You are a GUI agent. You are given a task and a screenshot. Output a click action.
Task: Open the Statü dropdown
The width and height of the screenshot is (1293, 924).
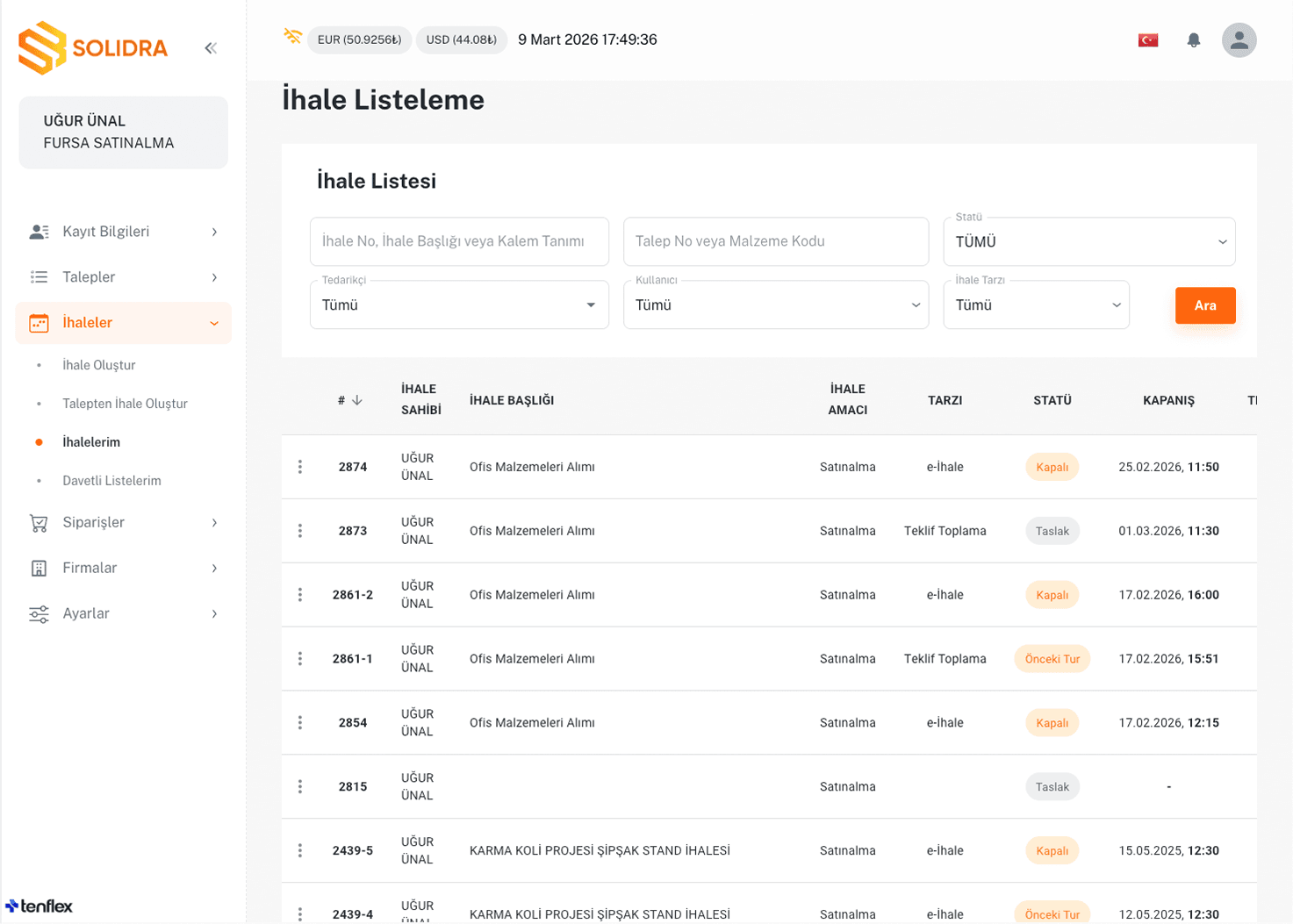[1088, 242]
